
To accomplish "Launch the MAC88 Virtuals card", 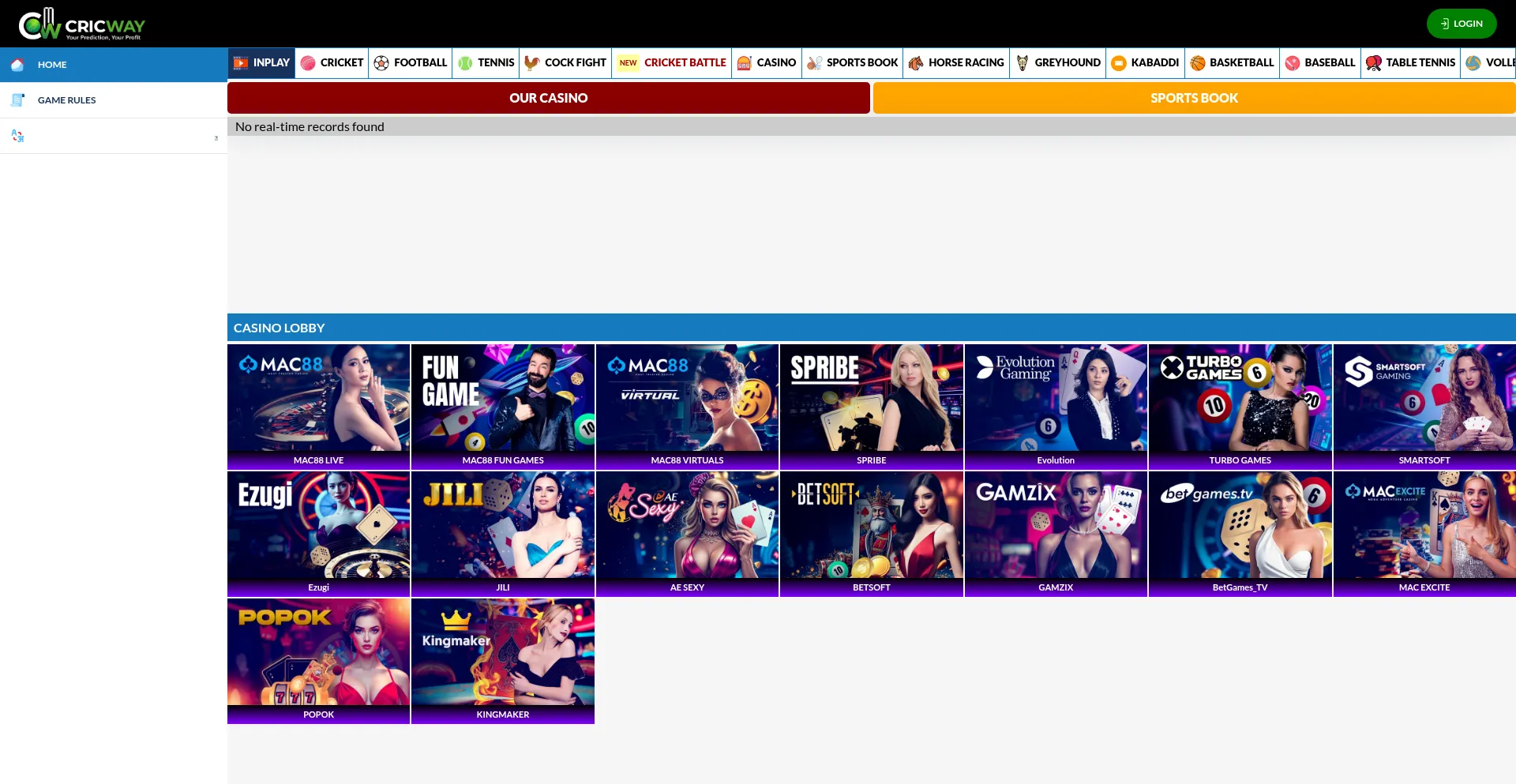I will point(687,407).
